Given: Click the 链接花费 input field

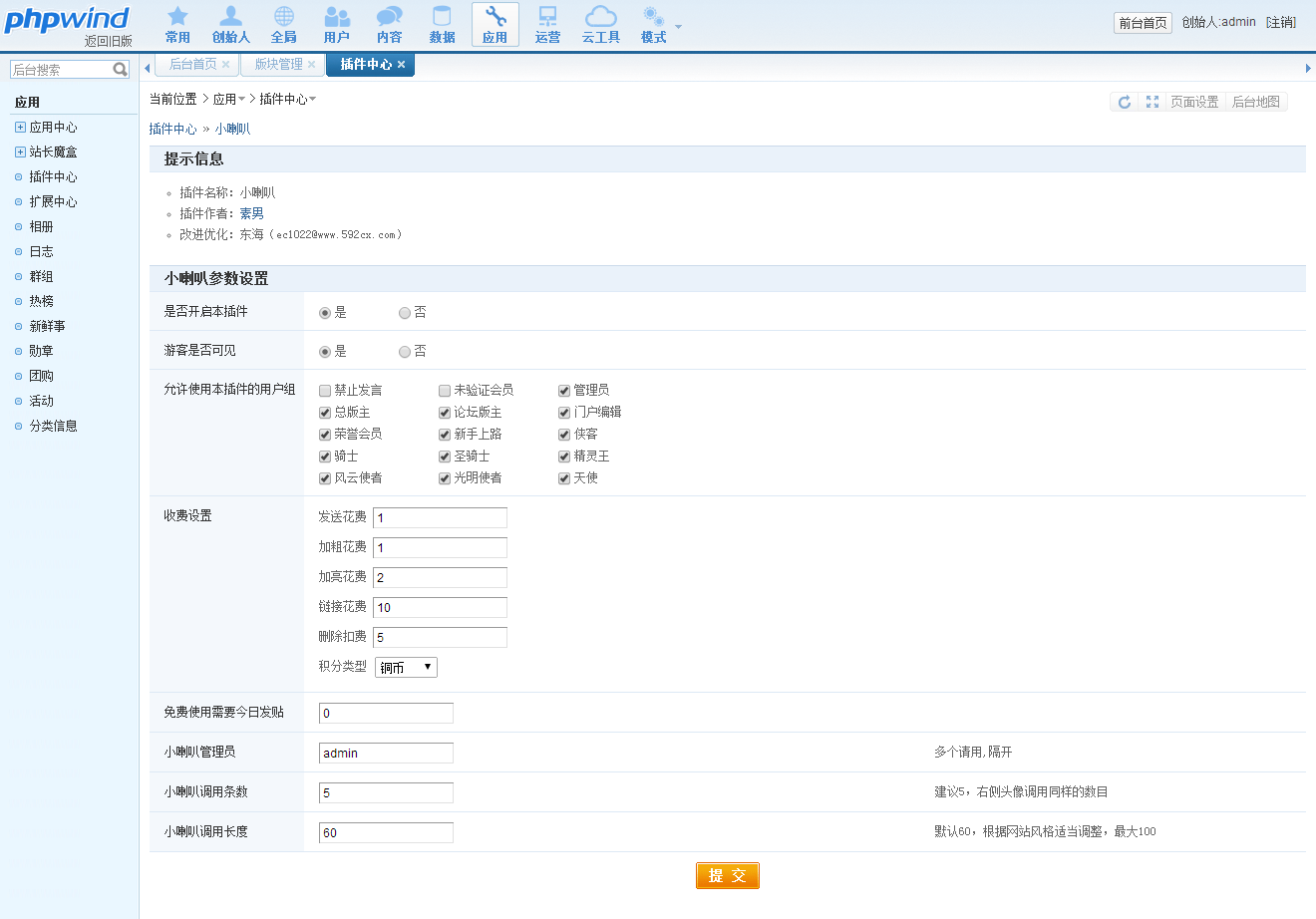Looking at the screenshot, I should [x=440, y=607].
